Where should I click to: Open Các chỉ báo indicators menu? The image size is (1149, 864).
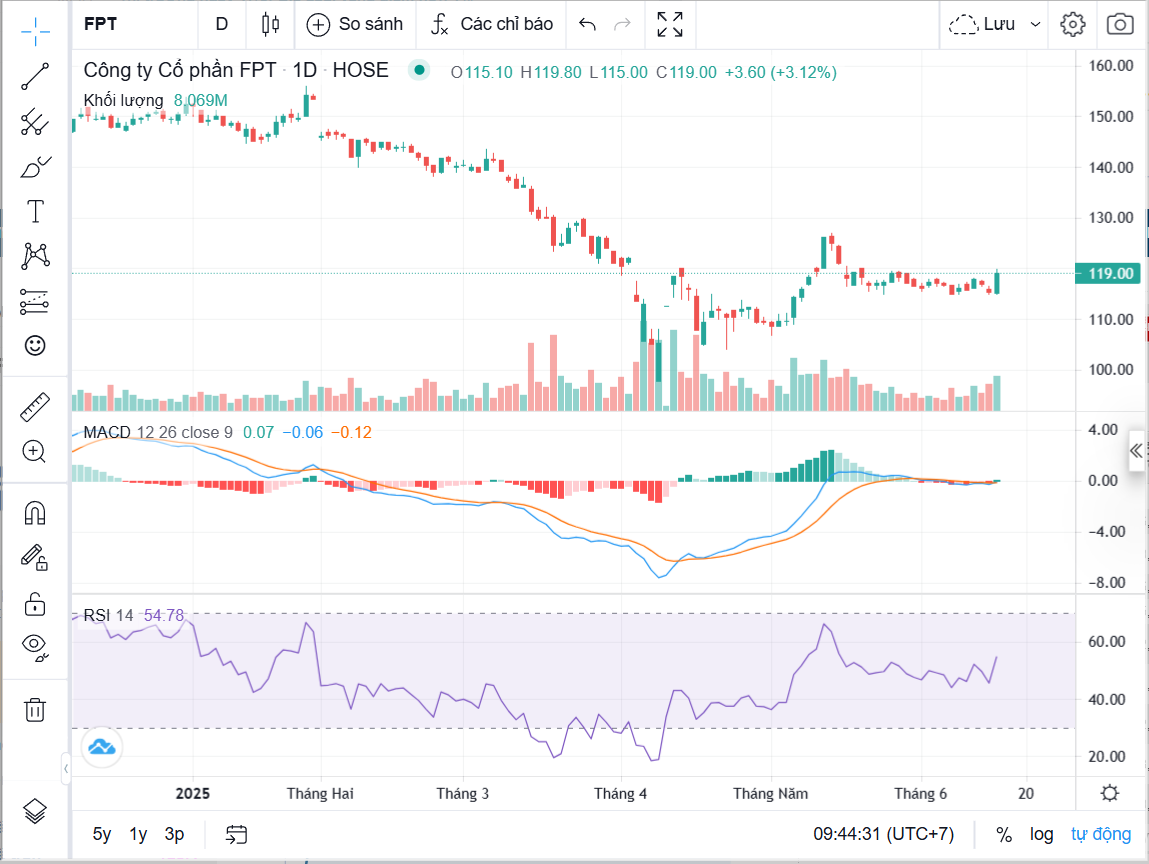[492, 24]
